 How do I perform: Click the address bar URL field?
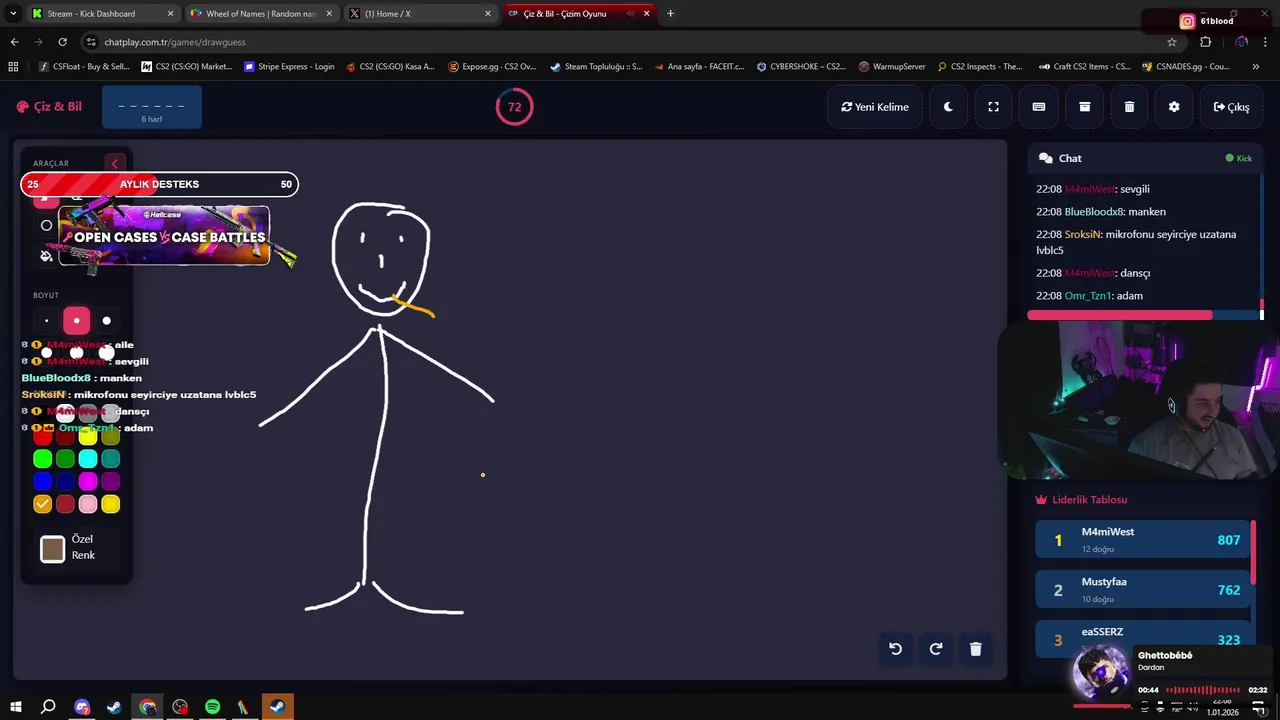click(x=630, y=42)
